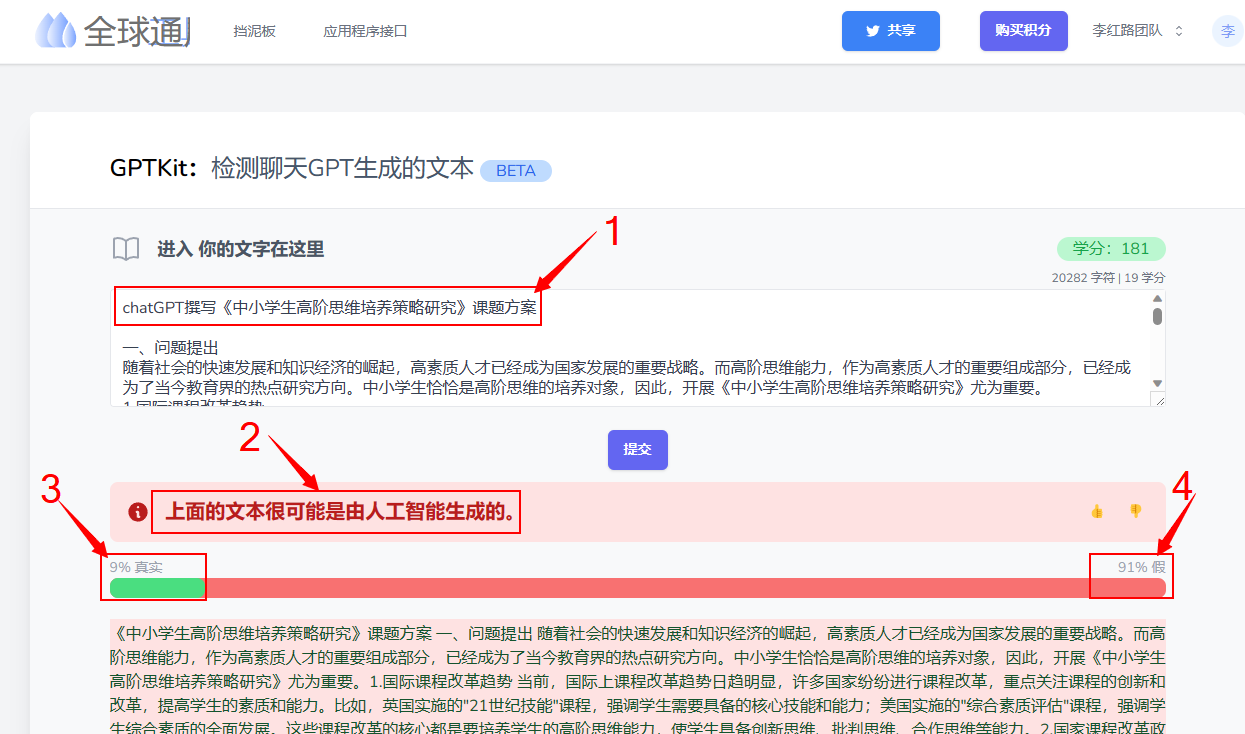Click the BETA badge next to the title
The width and height of the screenshot is (1245, 734).
[516, 171]
